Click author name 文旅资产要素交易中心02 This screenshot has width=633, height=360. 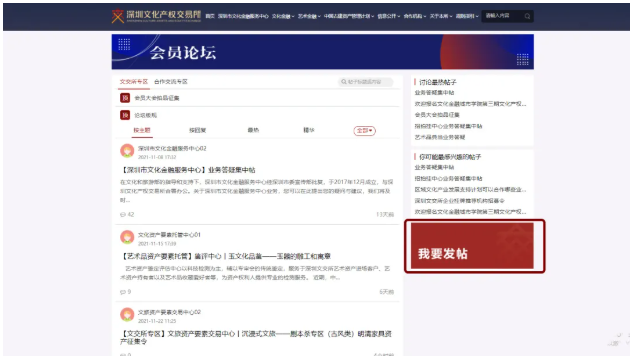click(169, 312)
